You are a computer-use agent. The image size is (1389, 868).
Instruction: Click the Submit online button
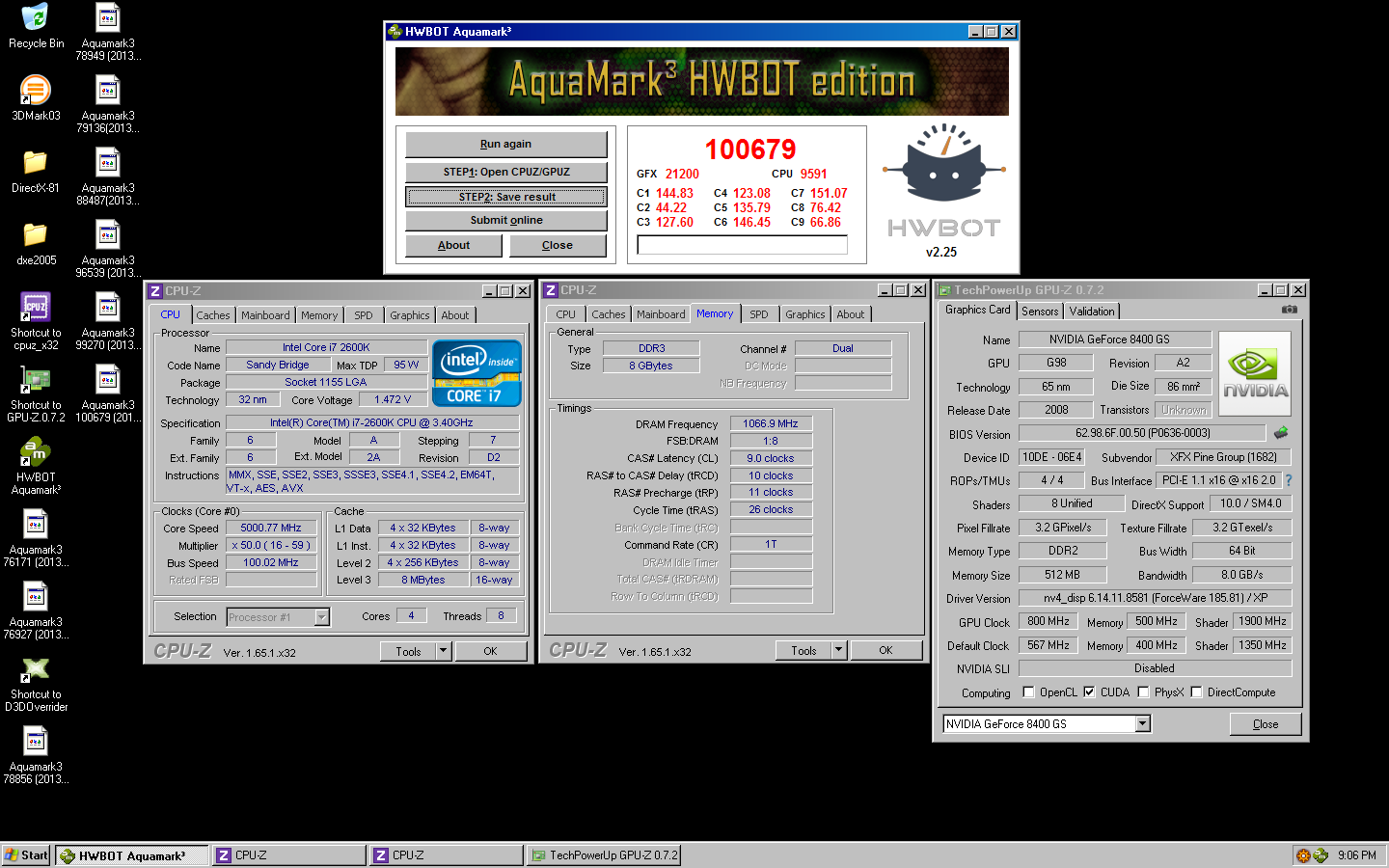click(506, 221)
